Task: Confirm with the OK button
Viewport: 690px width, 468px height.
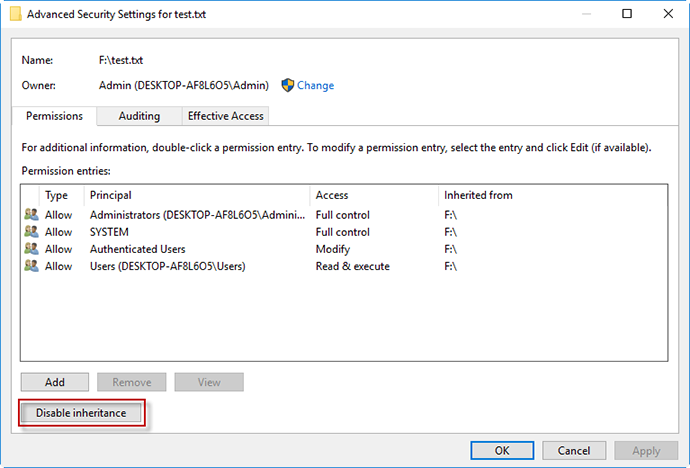Action: (501, 450)
